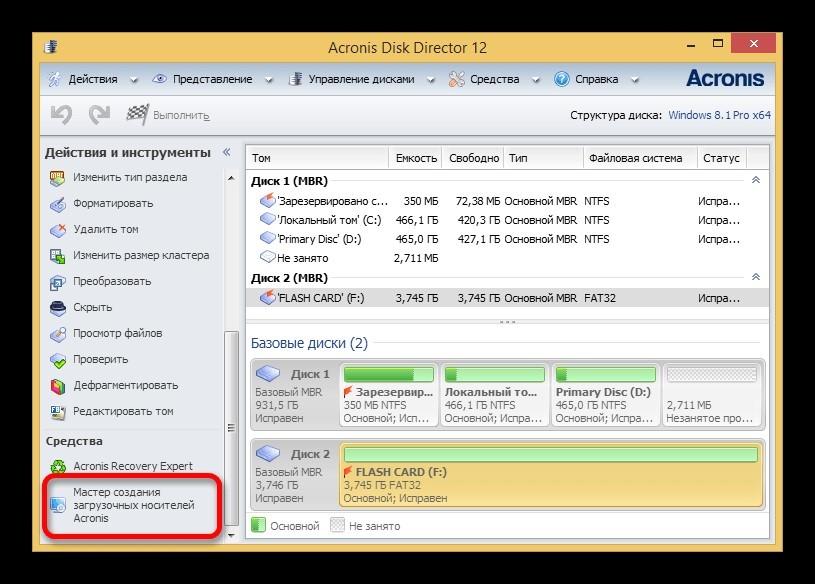Click the Redo arrow icon in toolbar
Image resolution: width=815 pixels, height=584 pixels.
tap(99, 115)
